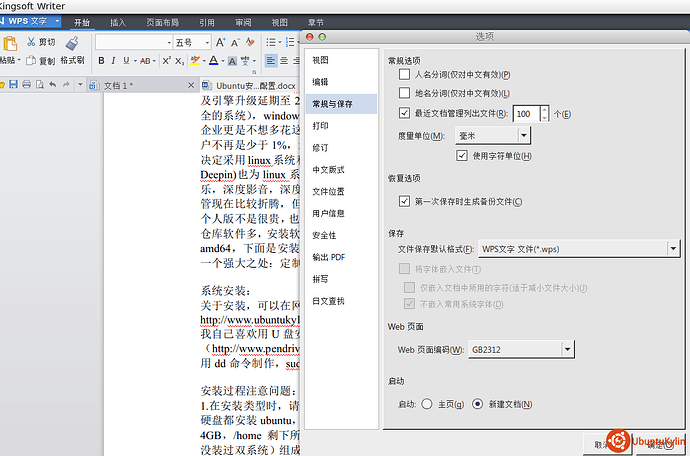
Task: Select the 主页 startup radio button
Action: tap(426, 404)
